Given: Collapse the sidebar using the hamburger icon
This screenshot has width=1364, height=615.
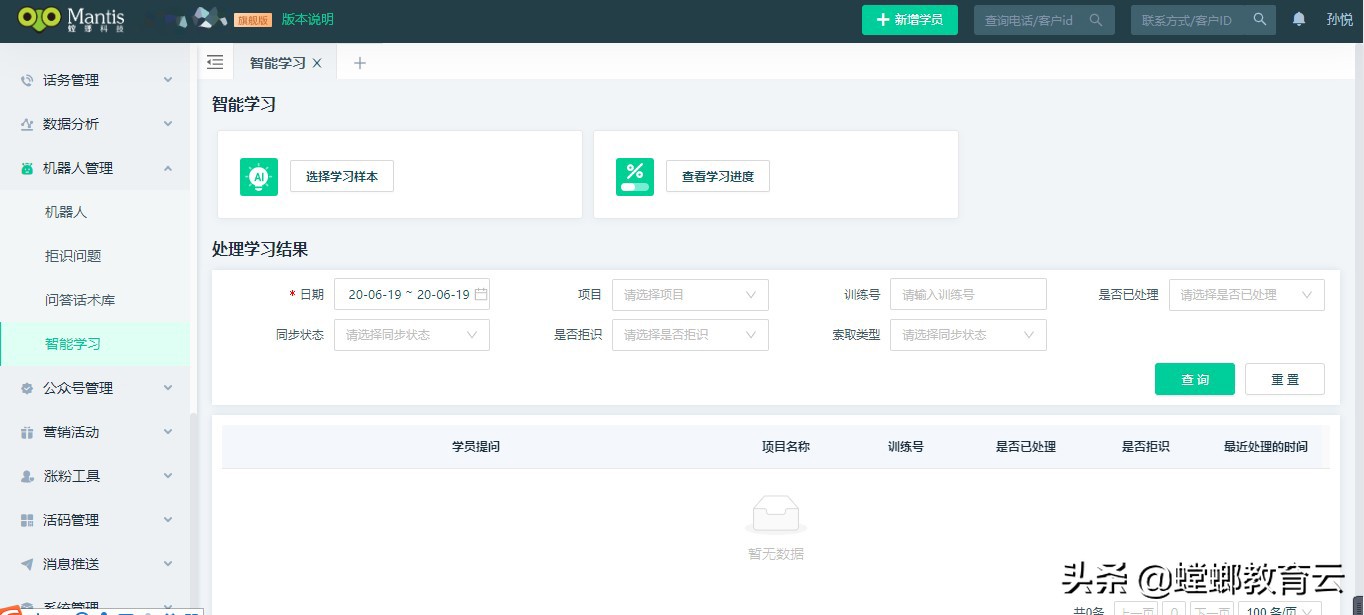Looking at the screenshot, I should point(215,61).
